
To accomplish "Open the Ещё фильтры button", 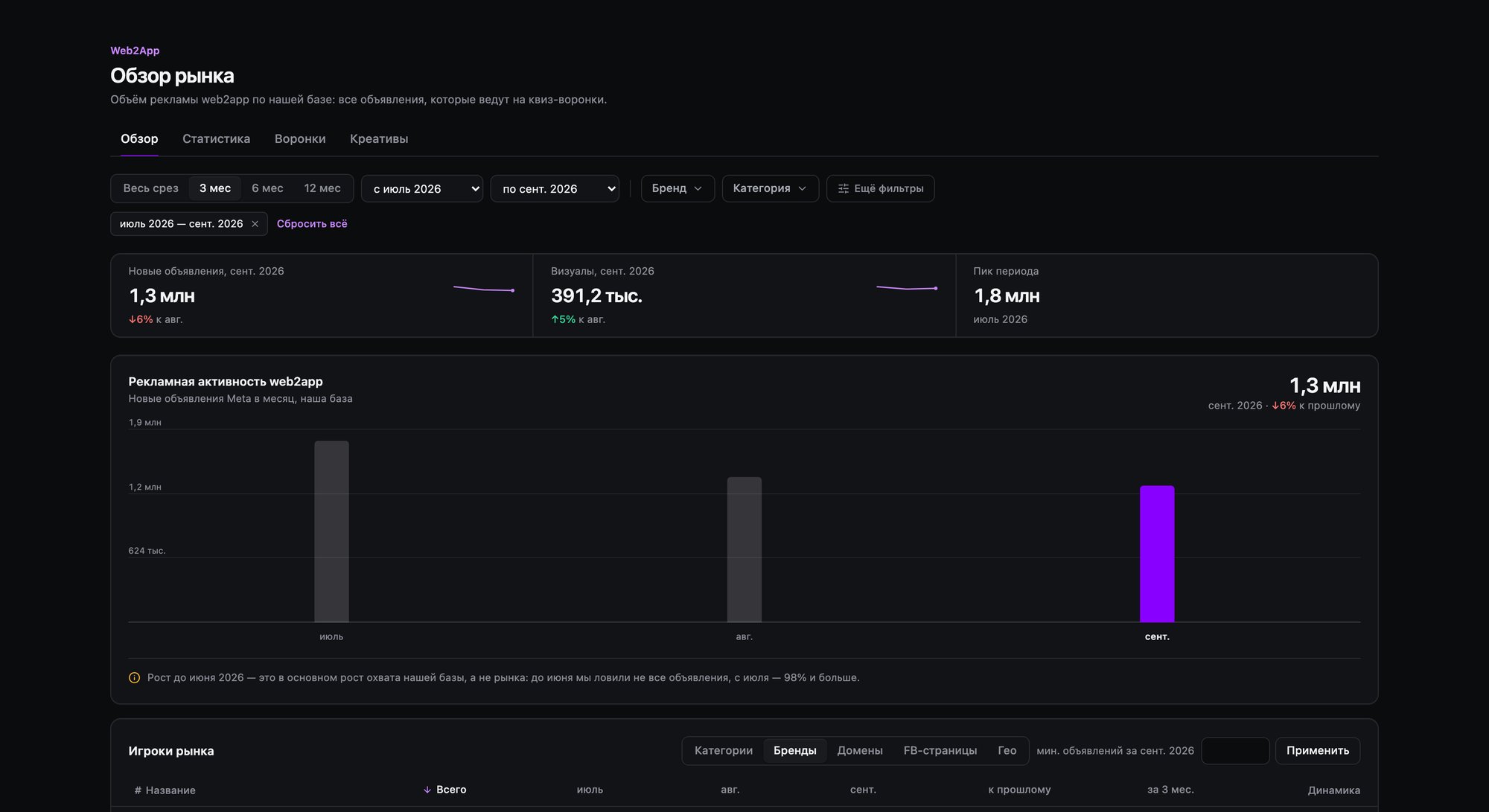I will (881, 189).
